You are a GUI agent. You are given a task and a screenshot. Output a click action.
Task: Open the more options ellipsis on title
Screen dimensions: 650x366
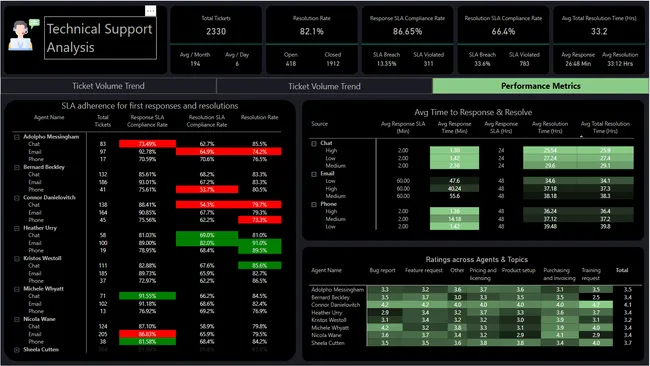pos(150,10)
